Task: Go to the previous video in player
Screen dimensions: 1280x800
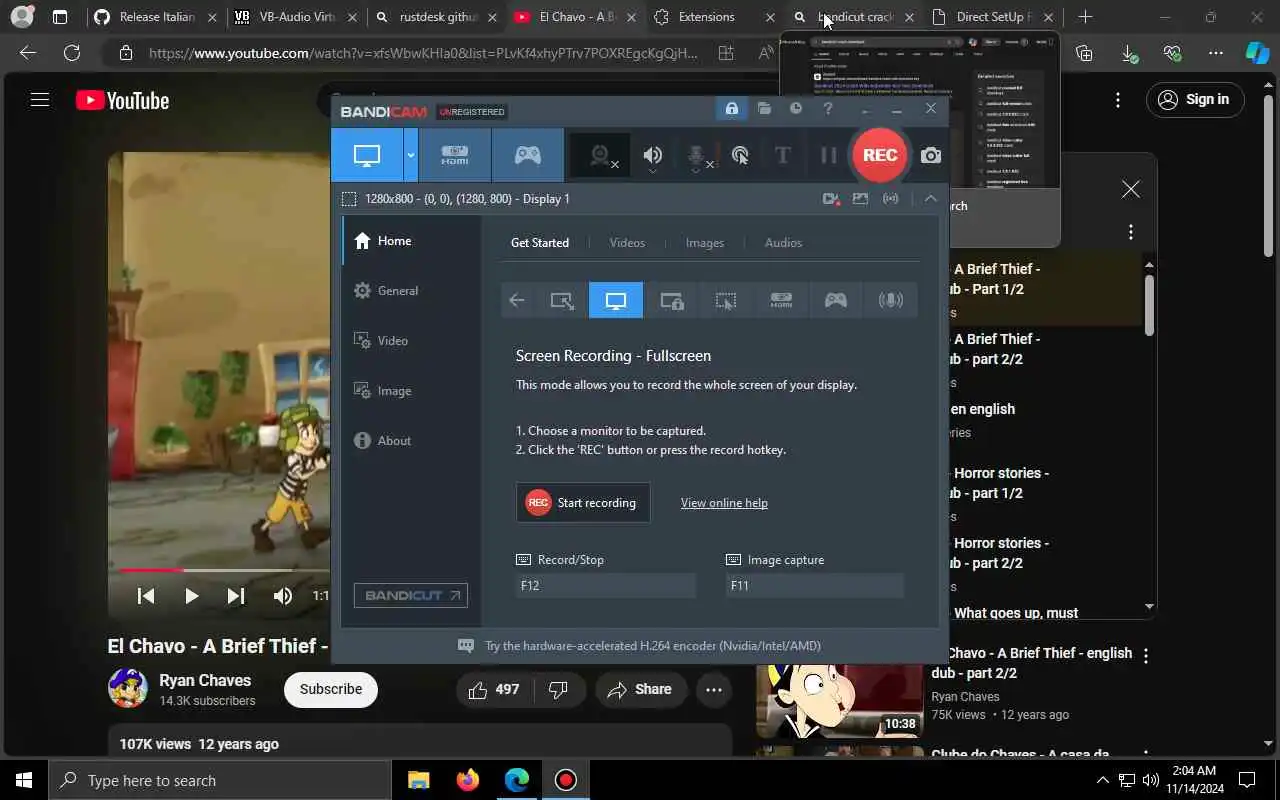Action: coord(146,596)
